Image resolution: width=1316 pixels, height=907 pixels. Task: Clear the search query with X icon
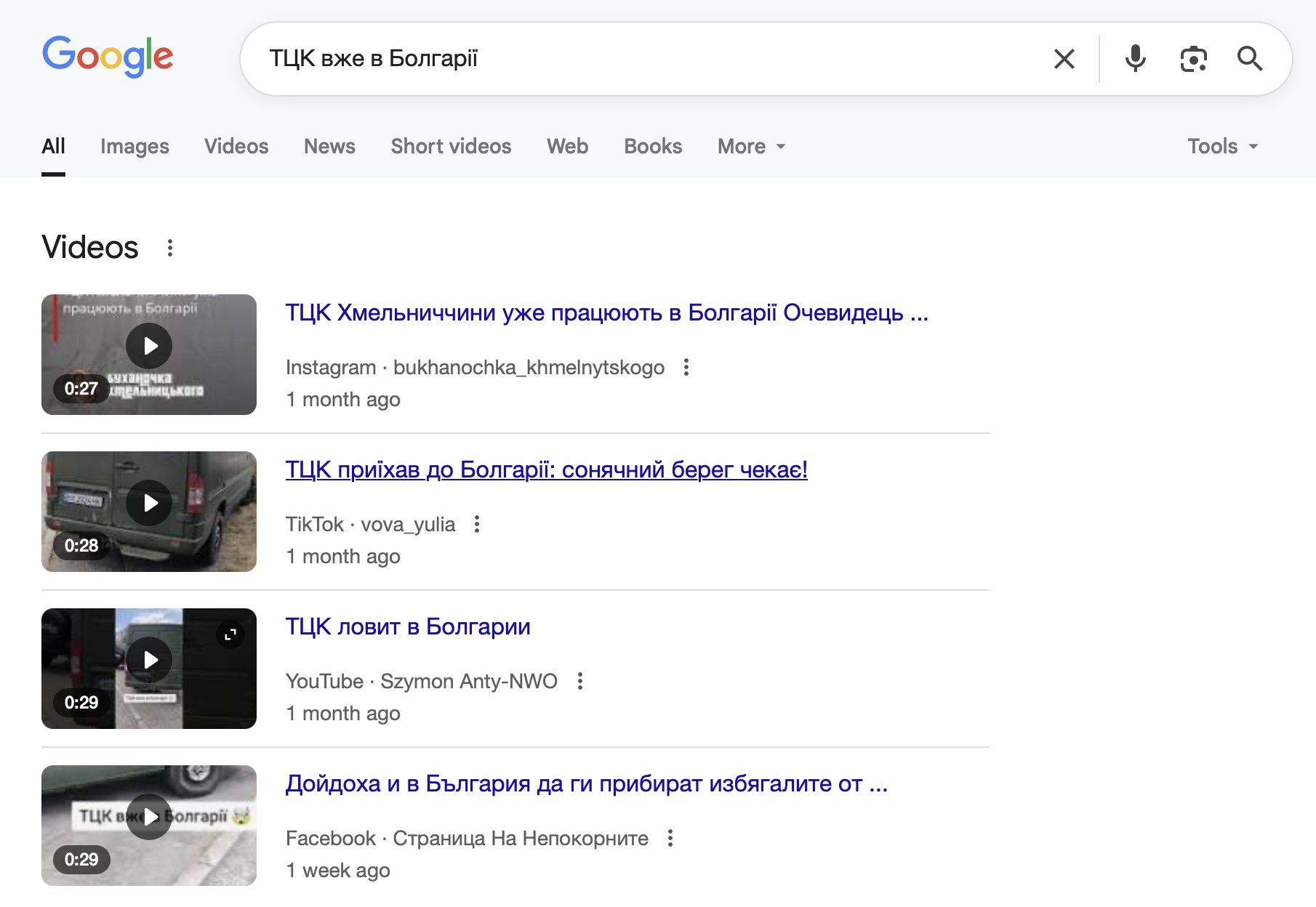click(1064, 59)
